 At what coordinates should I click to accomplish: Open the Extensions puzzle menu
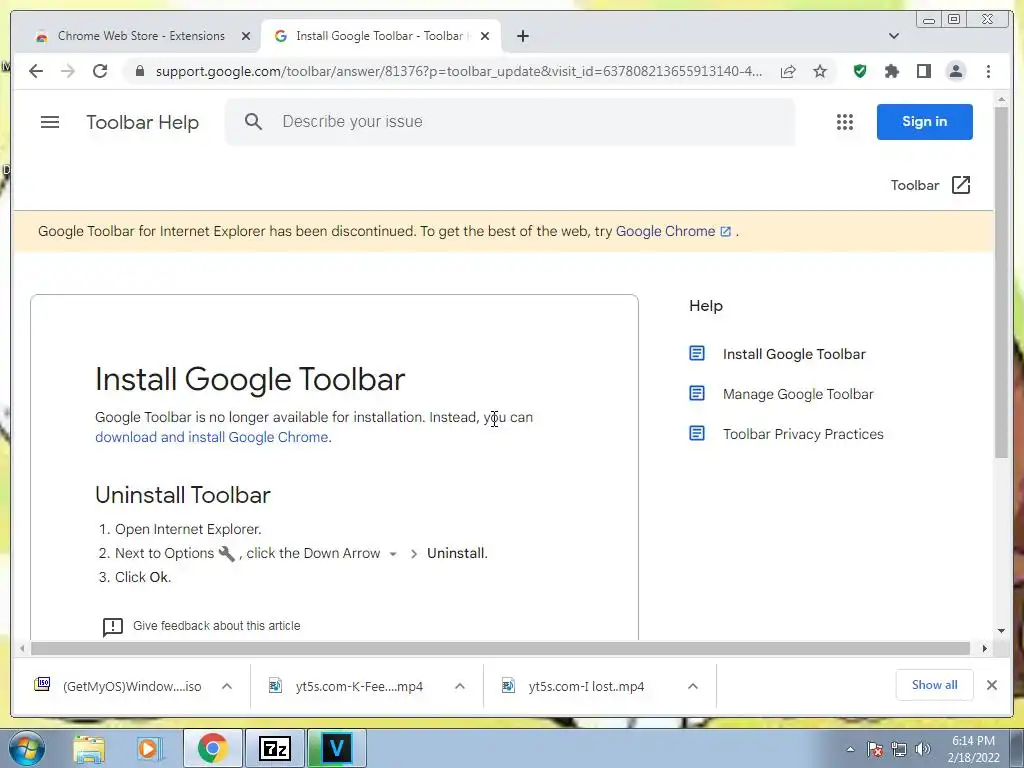892,71
